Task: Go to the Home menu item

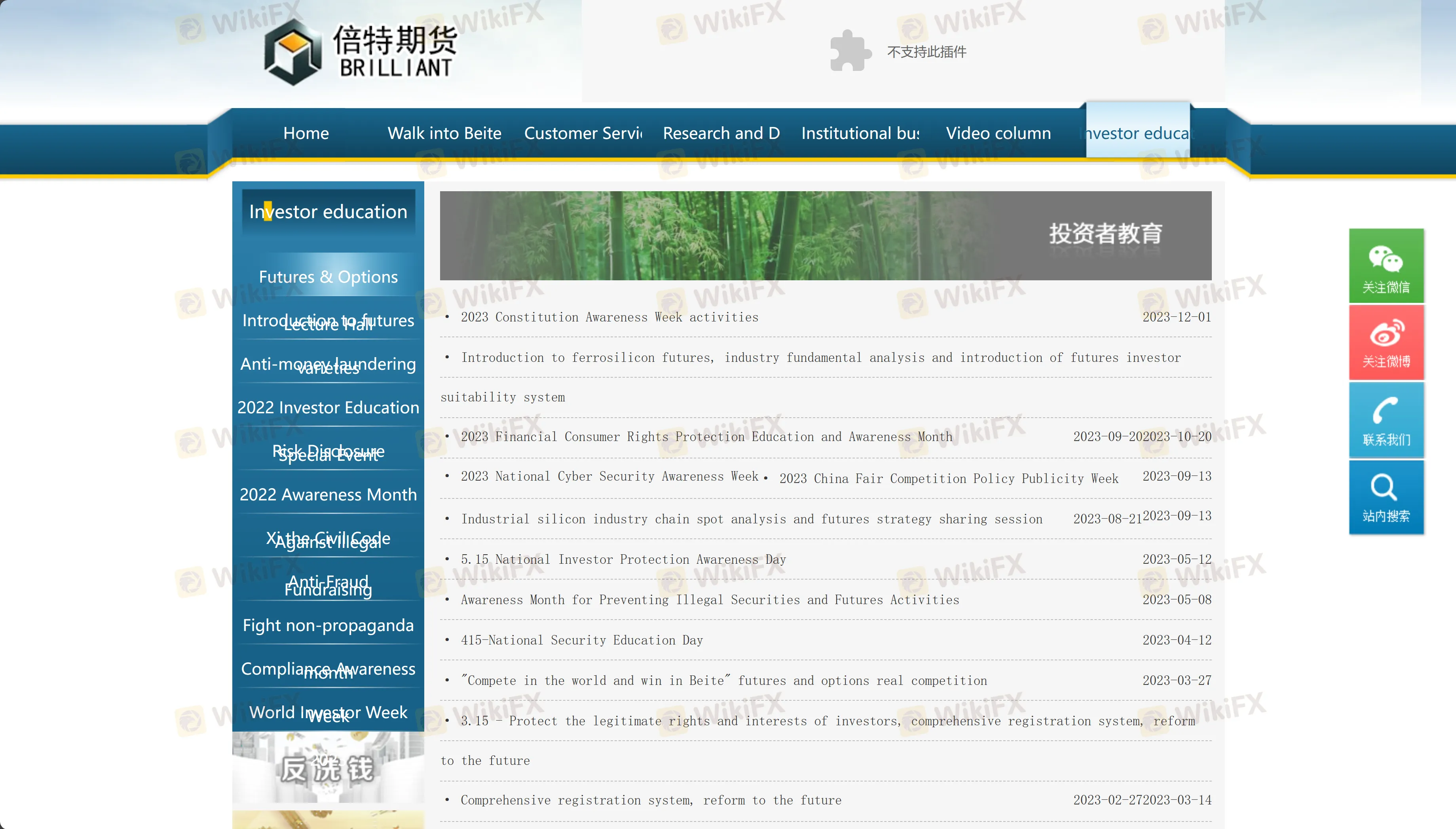Action: coord(306,133)
